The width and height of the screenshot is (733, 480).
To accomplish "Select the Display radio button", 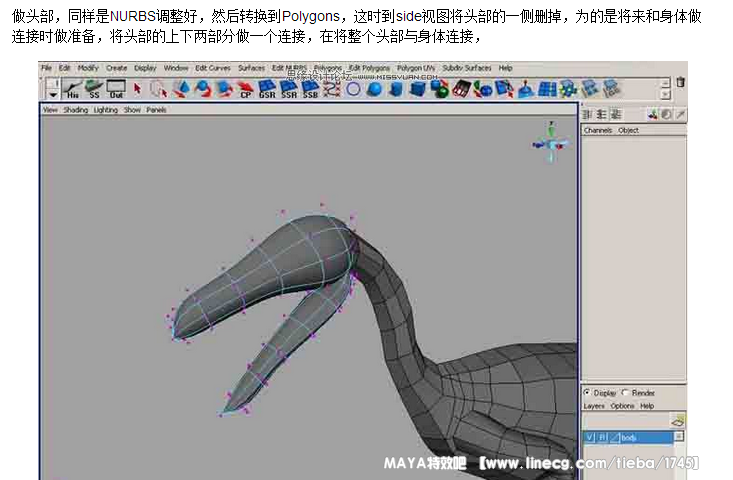I will tap(587, 392).
